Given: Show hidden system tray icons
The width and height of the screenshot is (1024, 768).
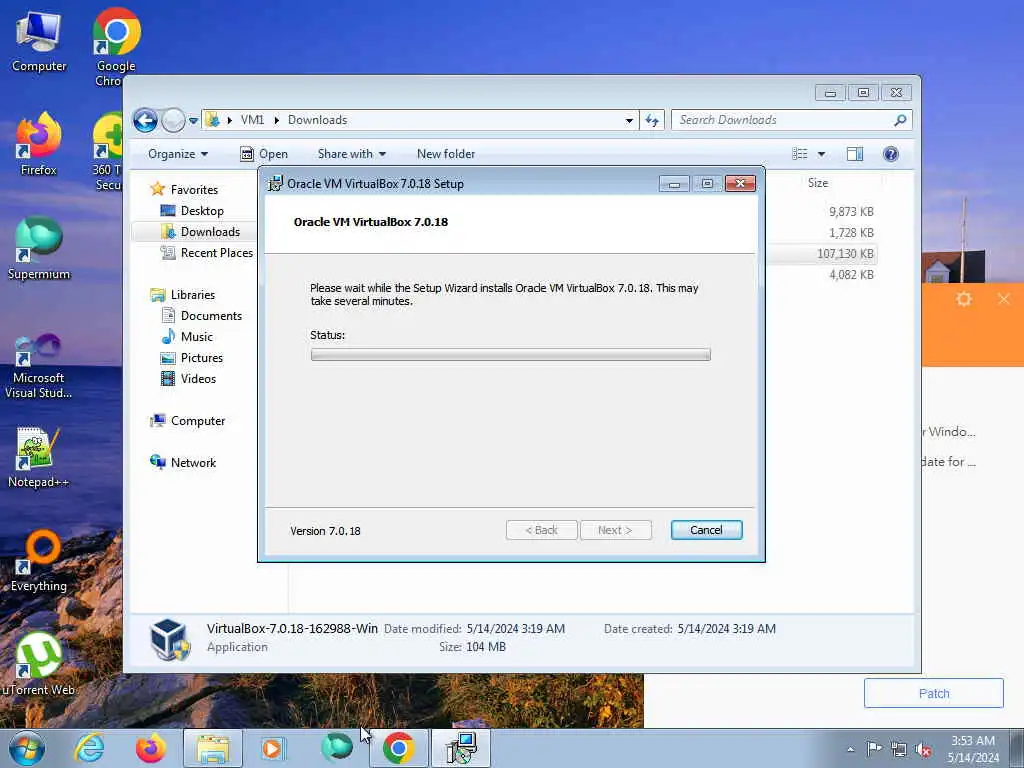Looking at the screenshot, I should click(850, 749).
